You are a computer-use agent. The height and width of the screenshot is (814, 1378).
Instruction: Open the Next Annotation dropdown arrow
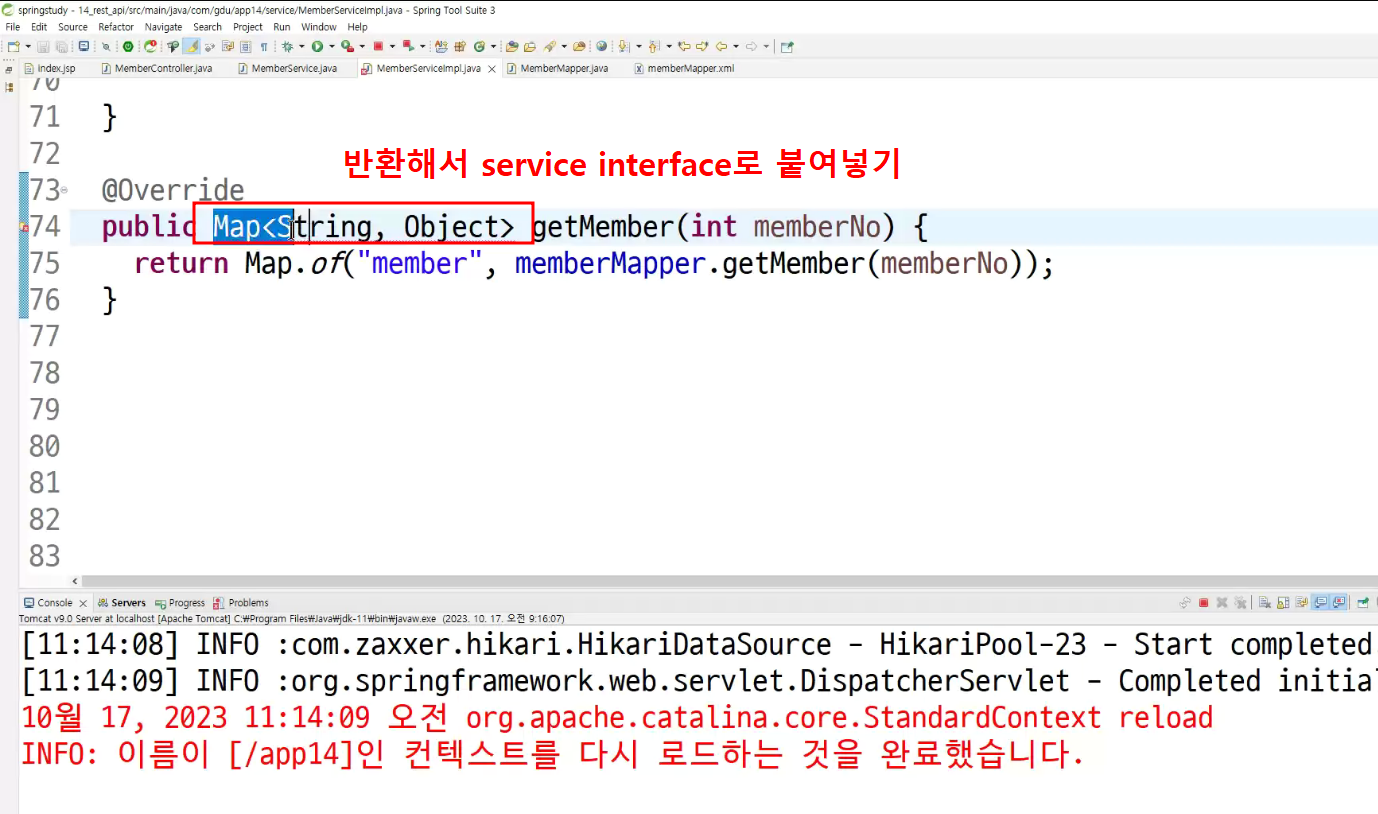(x=639, y=46)
